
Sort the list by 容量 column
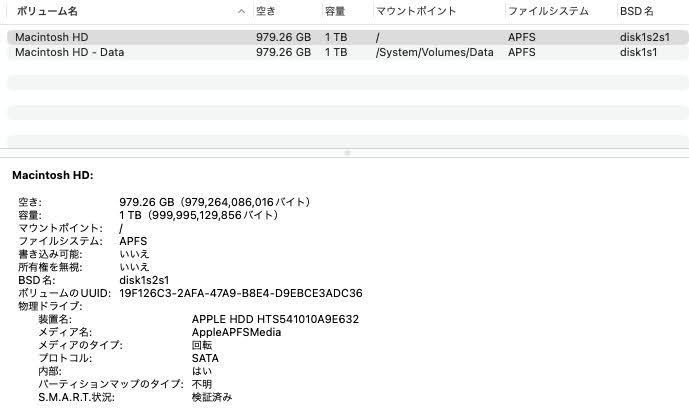335,11
